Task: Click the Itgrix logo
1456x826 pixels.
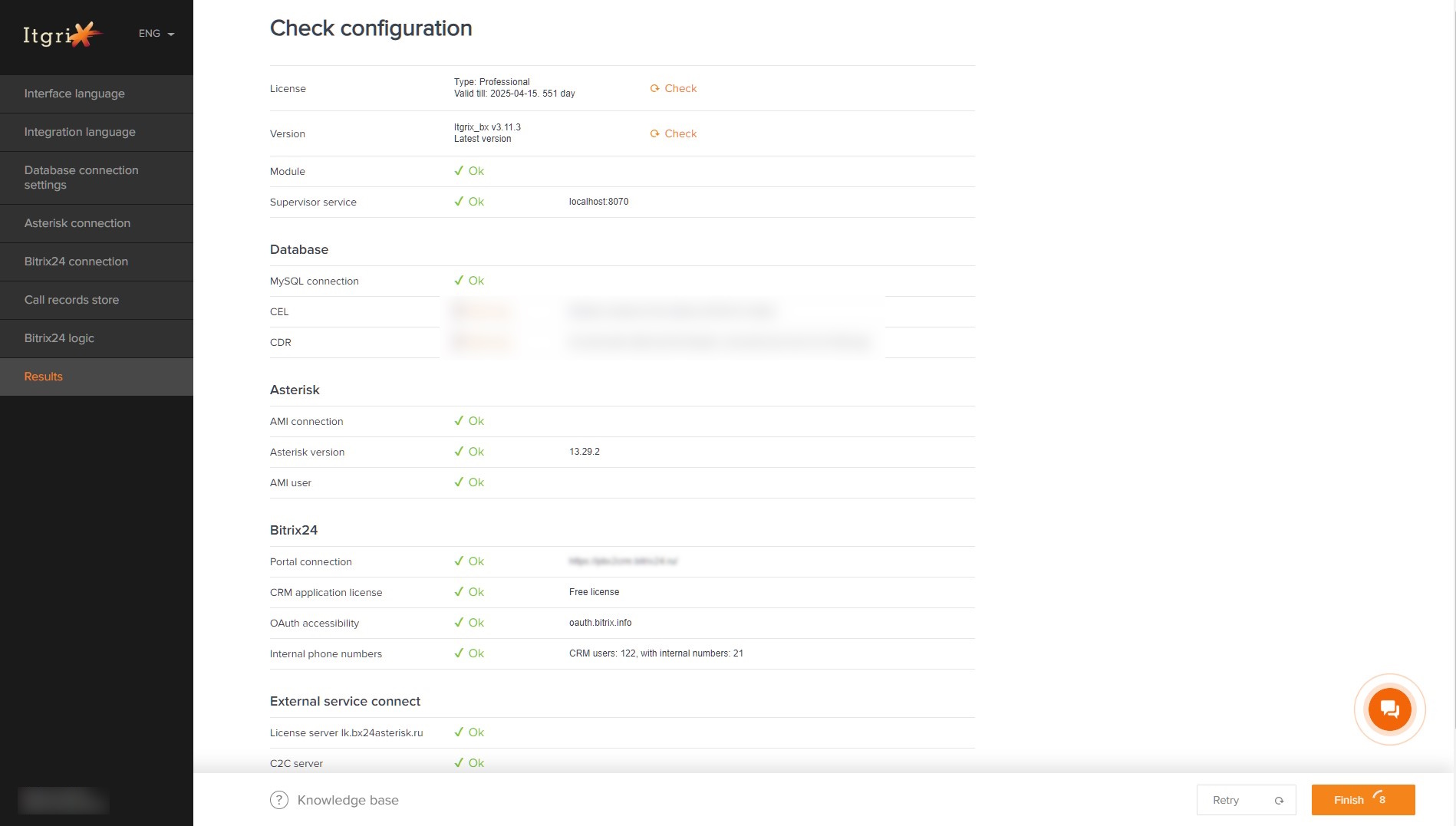Action: click(62, 34)
